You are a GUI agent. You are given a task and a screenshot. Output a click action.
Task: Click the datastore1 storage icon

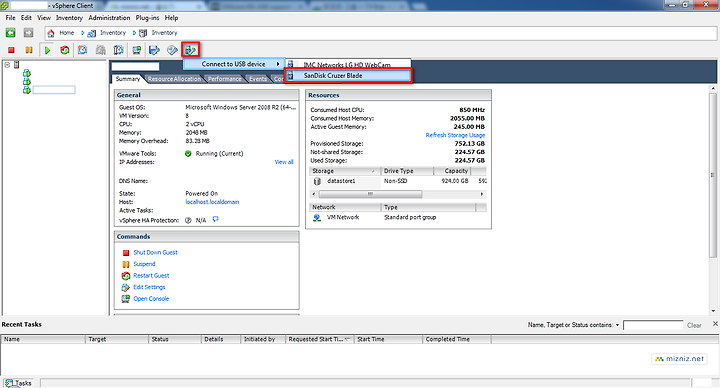point(317,181)
